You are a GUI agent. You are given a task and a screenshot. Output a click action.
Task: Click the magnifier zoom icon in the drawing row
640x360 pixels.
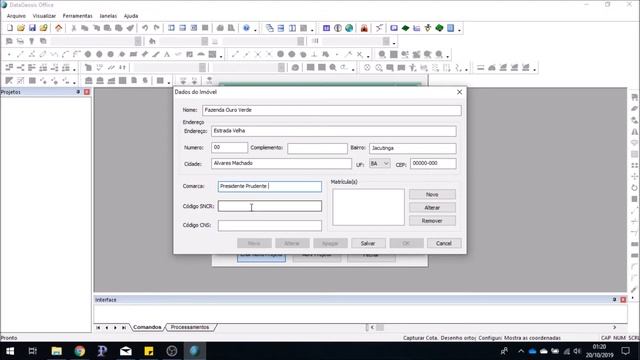coord(382,54)
